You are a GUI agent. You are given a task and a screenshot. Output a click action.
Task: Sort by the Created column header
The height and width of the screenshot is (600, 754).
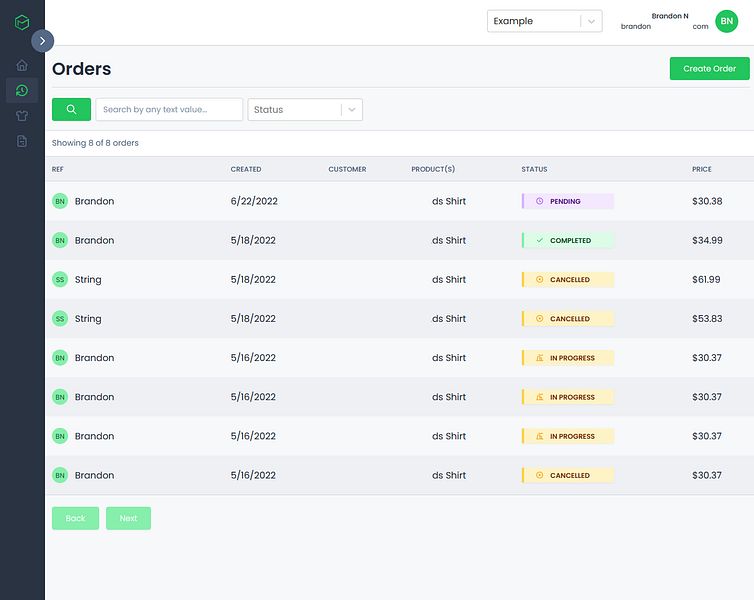click(246, 169)
